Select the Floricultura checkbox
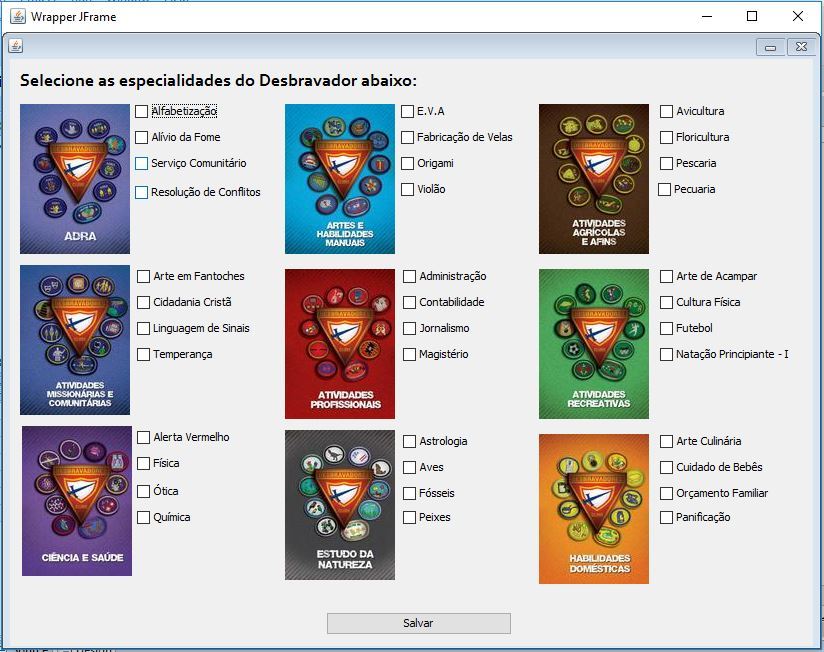The image size is (824, 652). 666,137
